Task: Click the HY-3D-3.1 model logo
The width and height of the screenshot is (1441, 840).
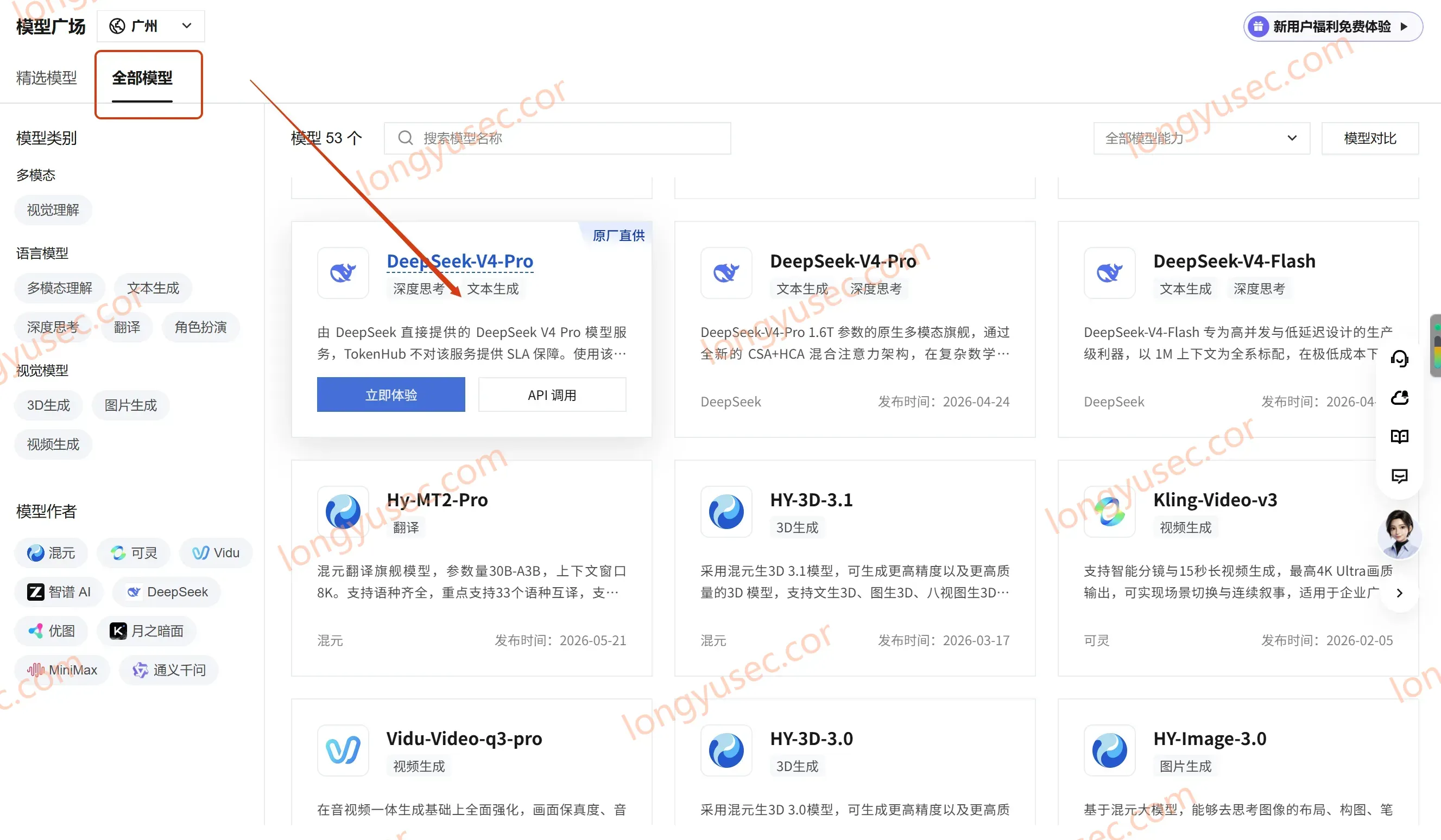Action: click(x=726, y=511)
